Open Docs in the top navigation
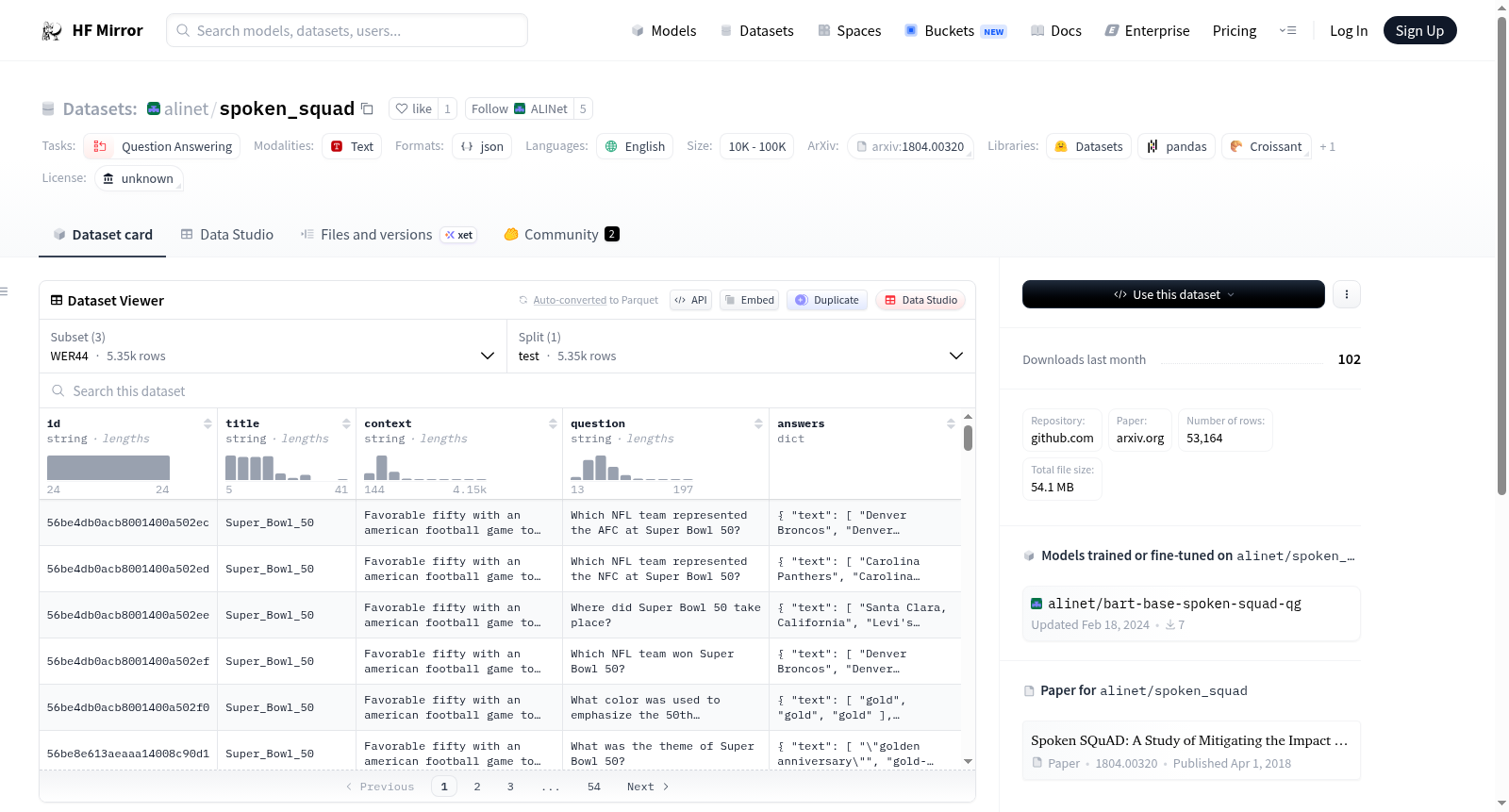 click(1056, 31)
